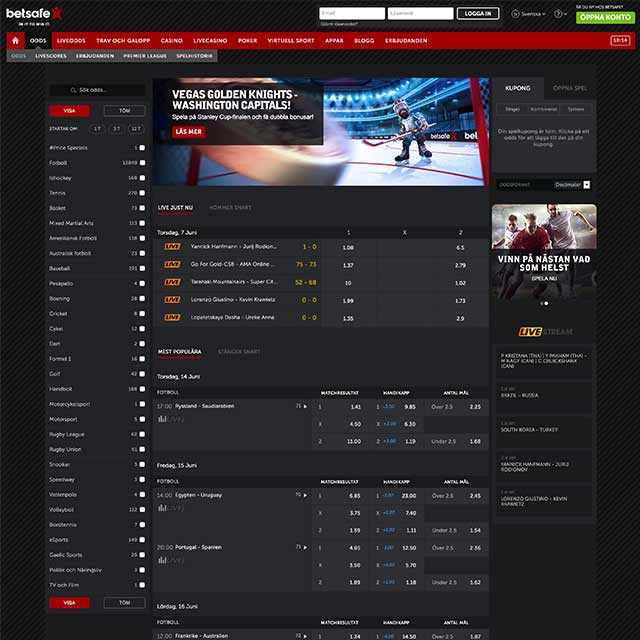The width and height of the screenshot is (640, 640).
Task: Tick the eSports checkbox
Action: 142,540
